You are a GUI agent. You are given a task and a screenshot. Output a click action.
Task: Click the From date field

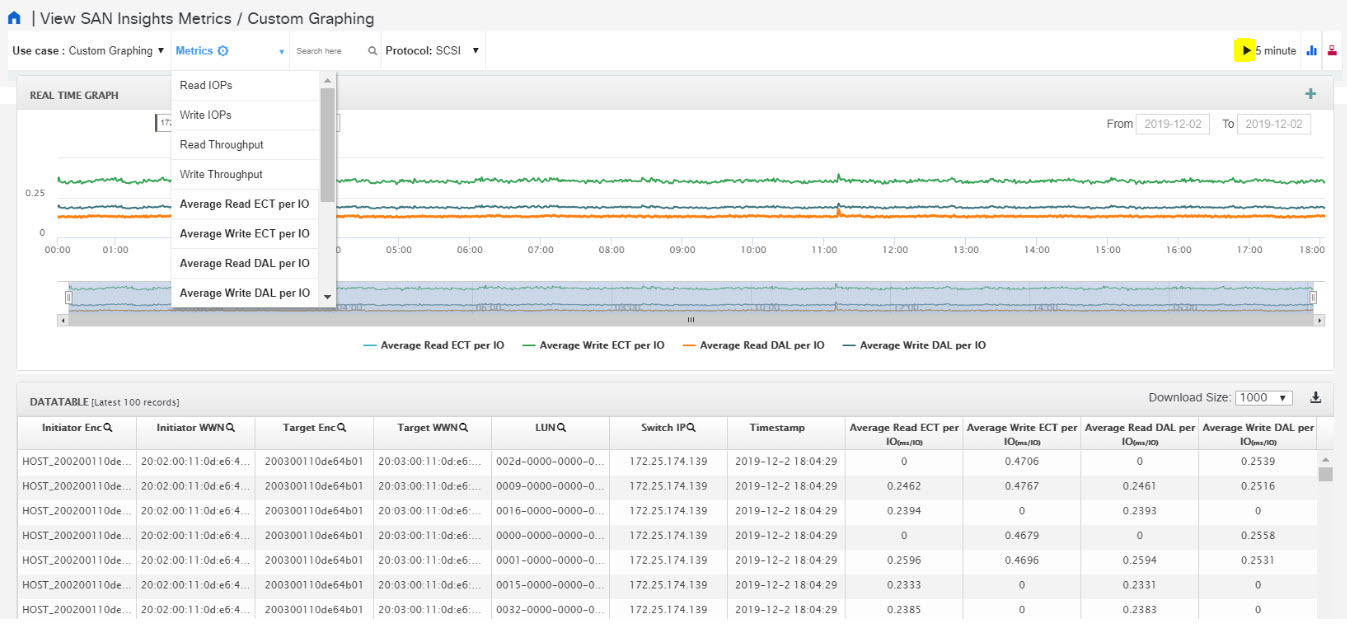(x=1172, y=124)
